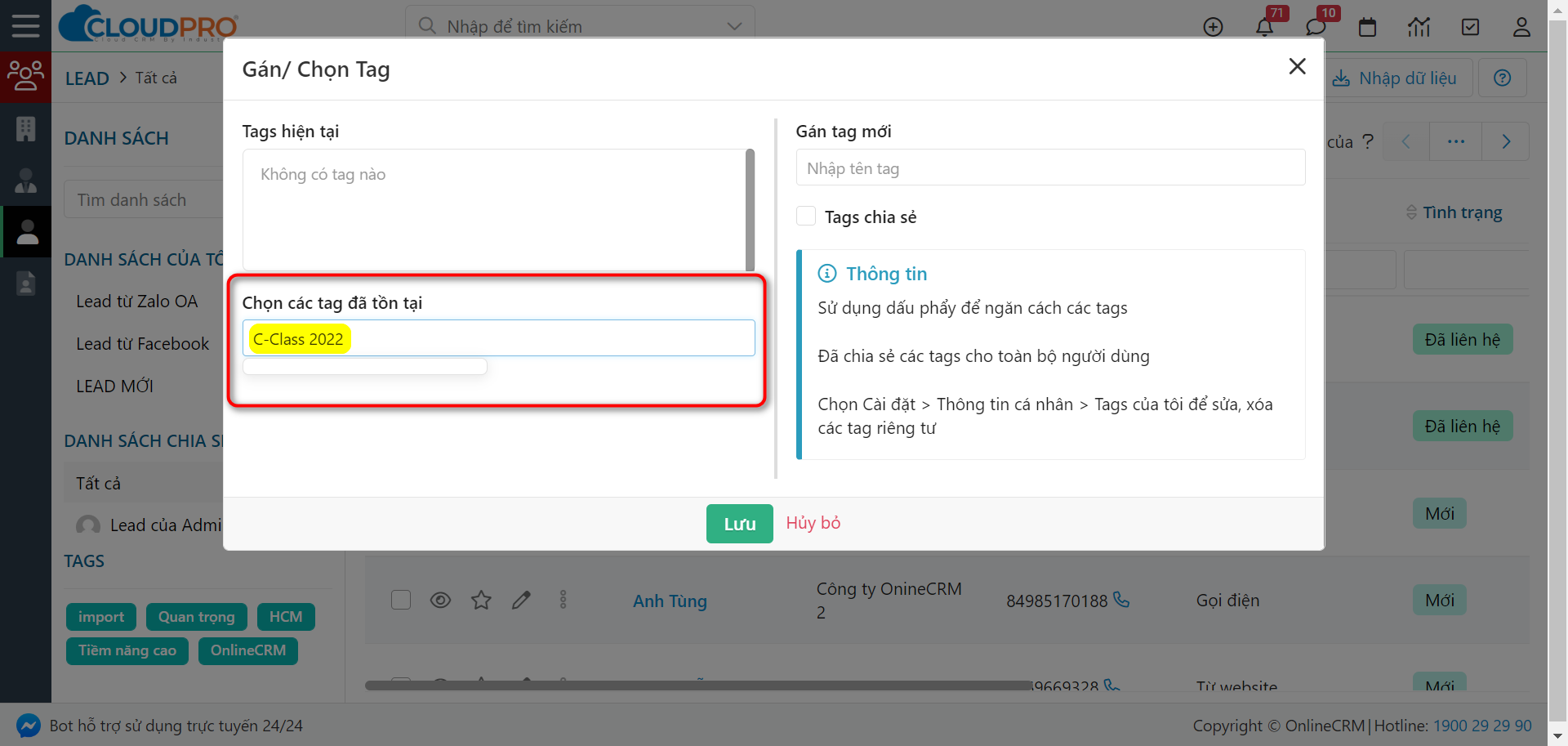Select Anh Tùng row checkbox
This screenshot has width=1568, height=746.
click(x=401, y=600)
